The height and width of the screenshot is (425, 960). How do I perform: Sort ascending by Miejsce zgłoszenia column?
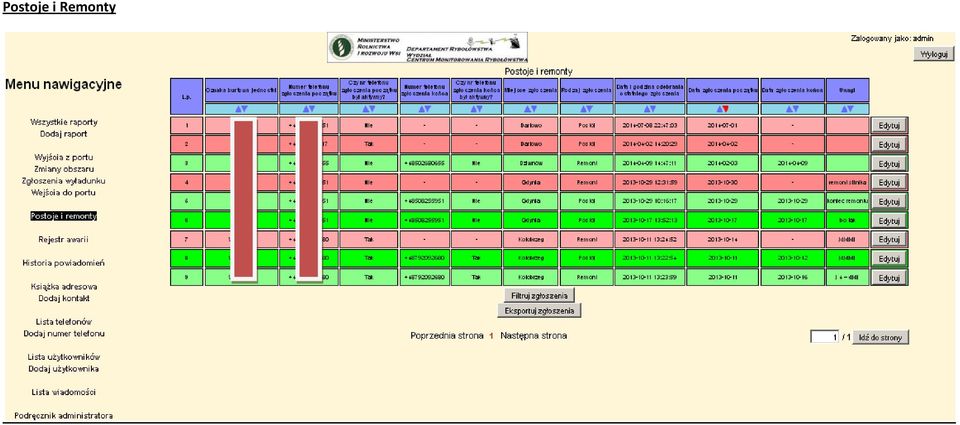[x=527, y=109]
